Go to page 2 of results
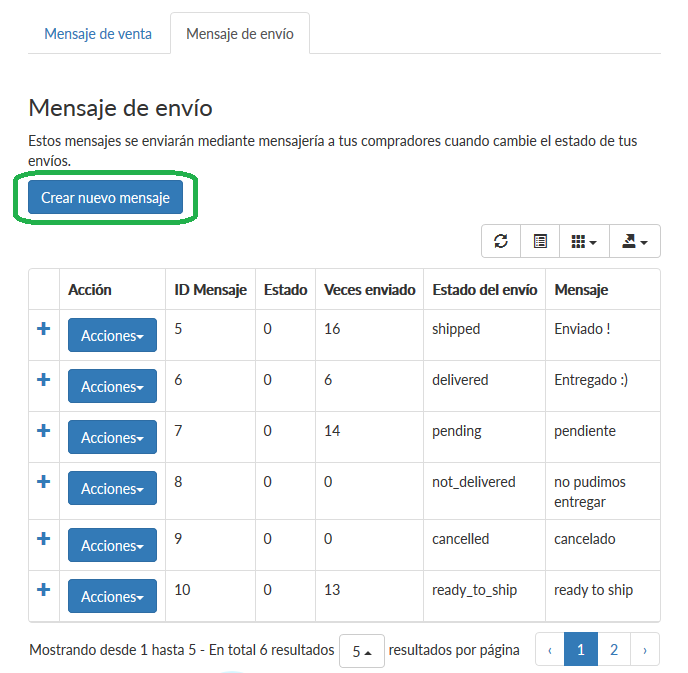This screenshot has height=673, width=688. click(x=614, y=649)
